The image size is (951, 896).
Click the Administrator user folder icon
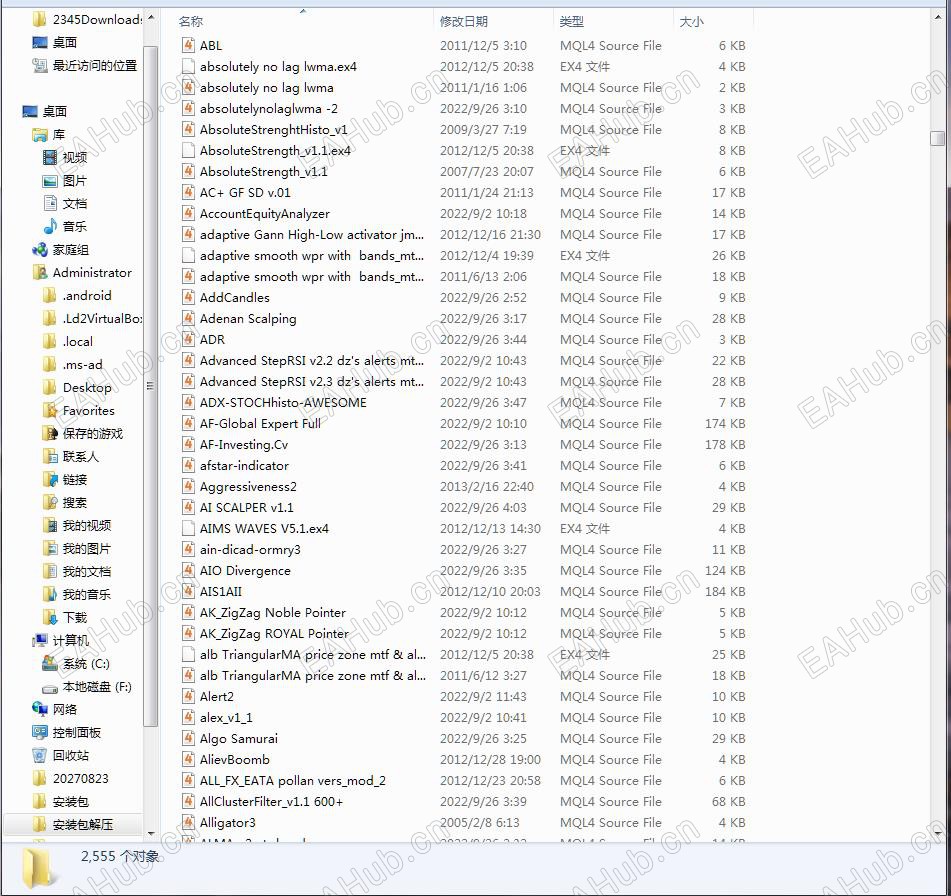pyautogui.click(x=39, y=272)
